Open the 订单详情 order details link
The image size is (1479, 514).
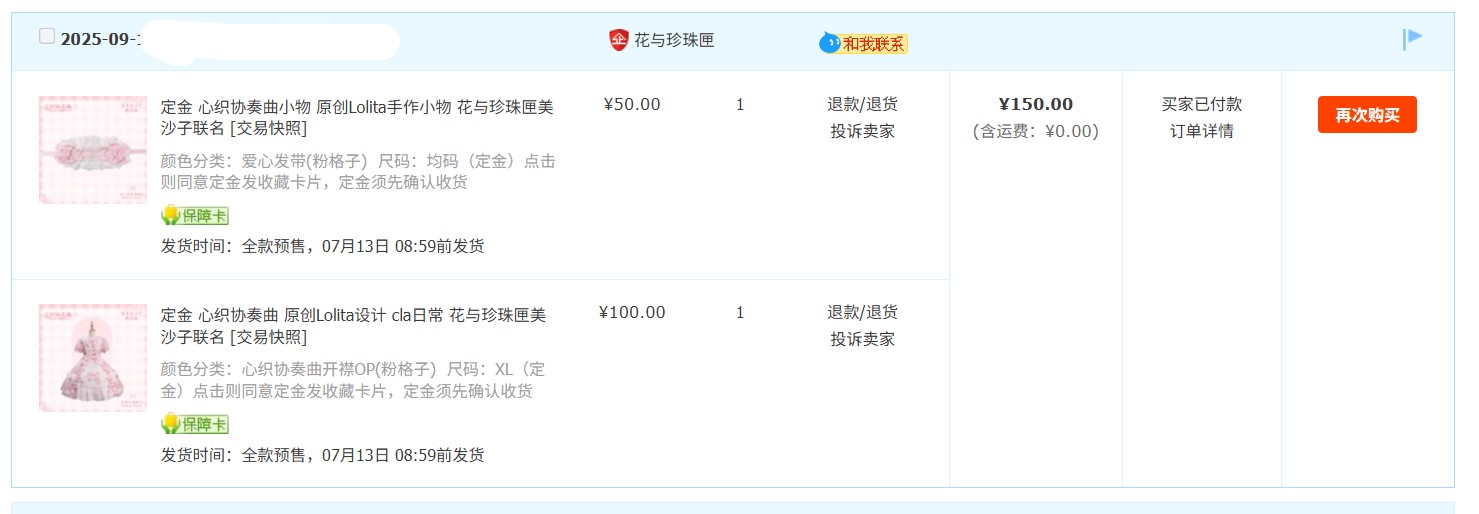tap(1202, 131)
